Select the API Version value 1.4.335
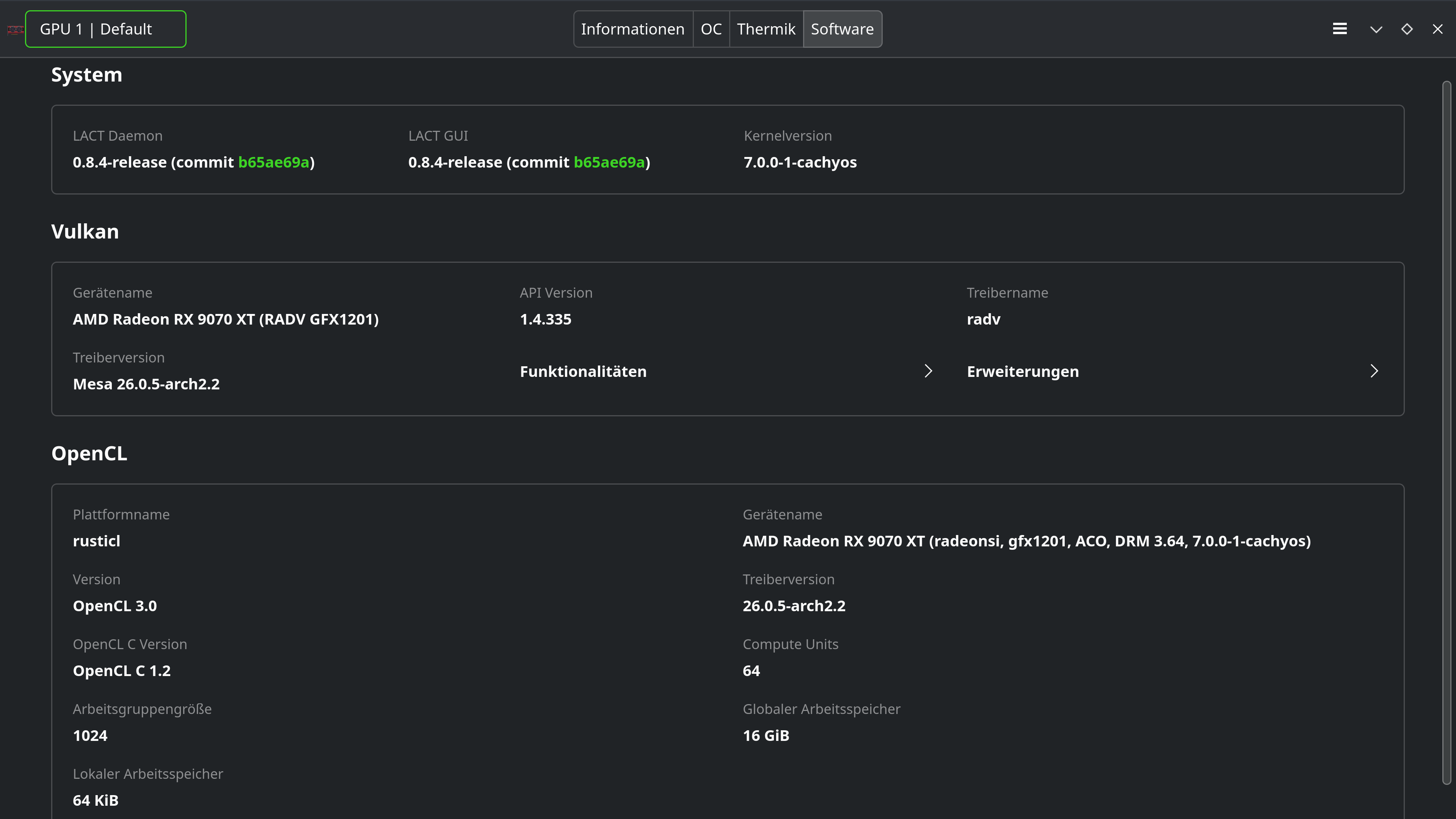1456x819 pixels. (x=546, y=319)
